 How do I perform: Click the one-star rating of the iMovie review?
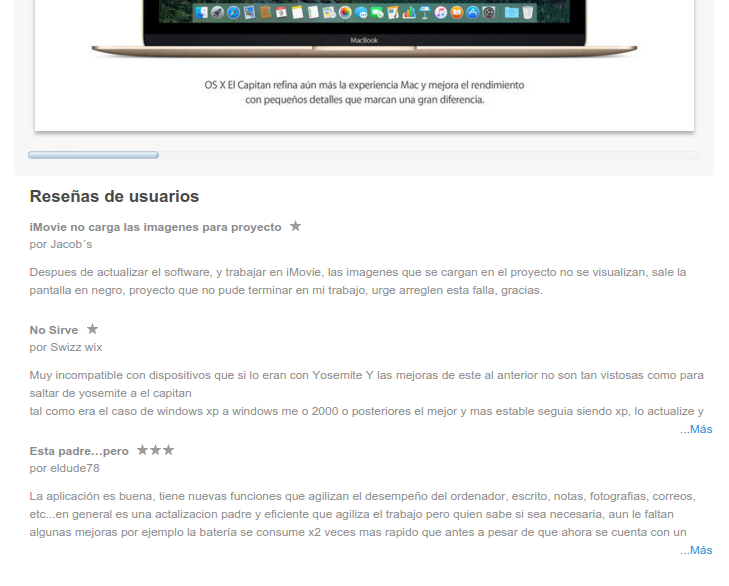[295, 226]
